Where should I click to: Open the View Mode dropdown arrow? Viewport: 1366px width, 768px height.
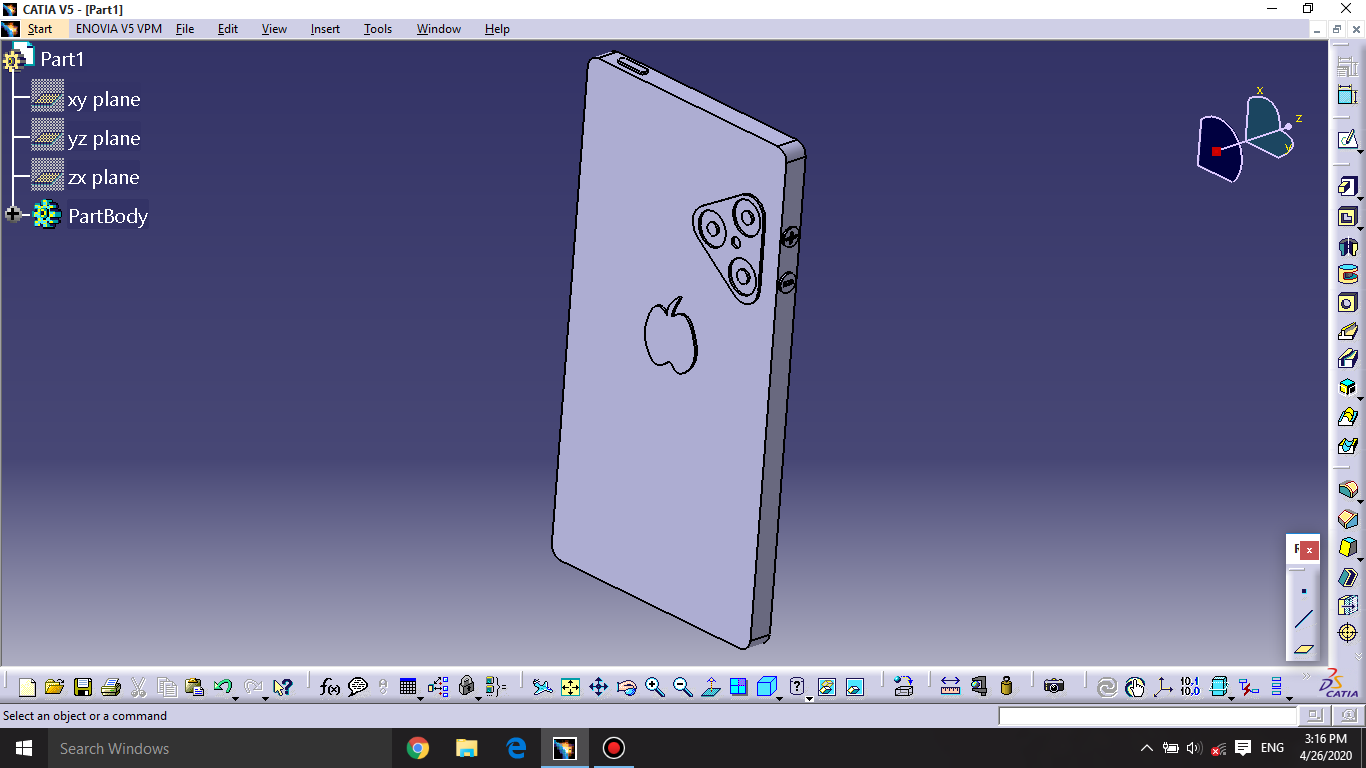(809, 697)
